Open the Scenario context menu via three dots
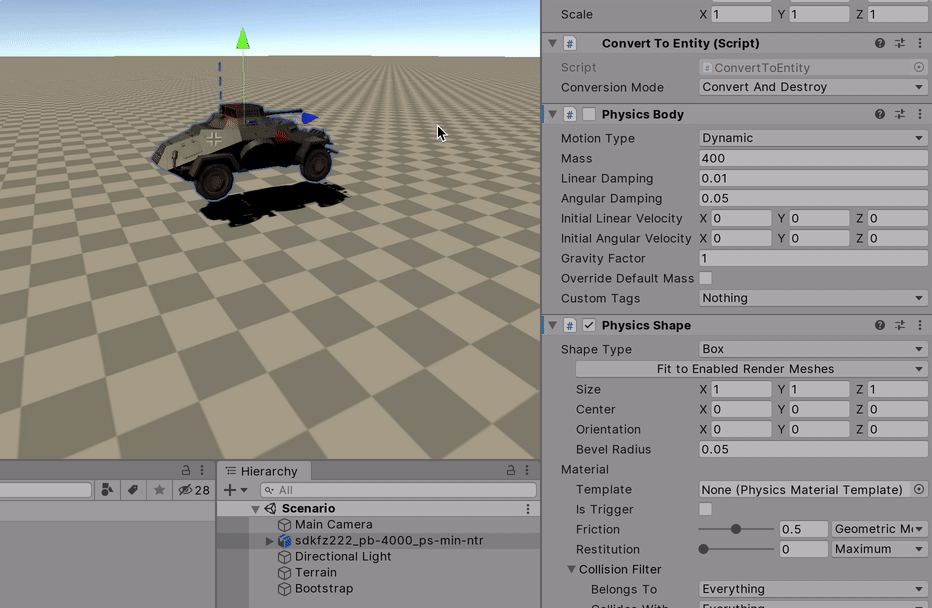Image resolution: width=932 pixels, height=608 pixels. click(527, 508)
